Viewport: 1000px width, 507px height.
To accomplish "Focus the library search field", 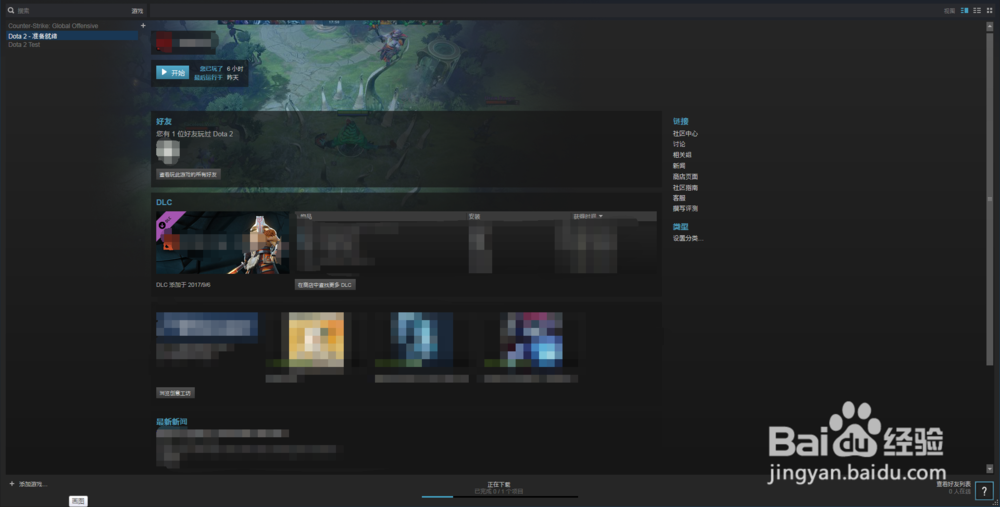I will 71,11.
